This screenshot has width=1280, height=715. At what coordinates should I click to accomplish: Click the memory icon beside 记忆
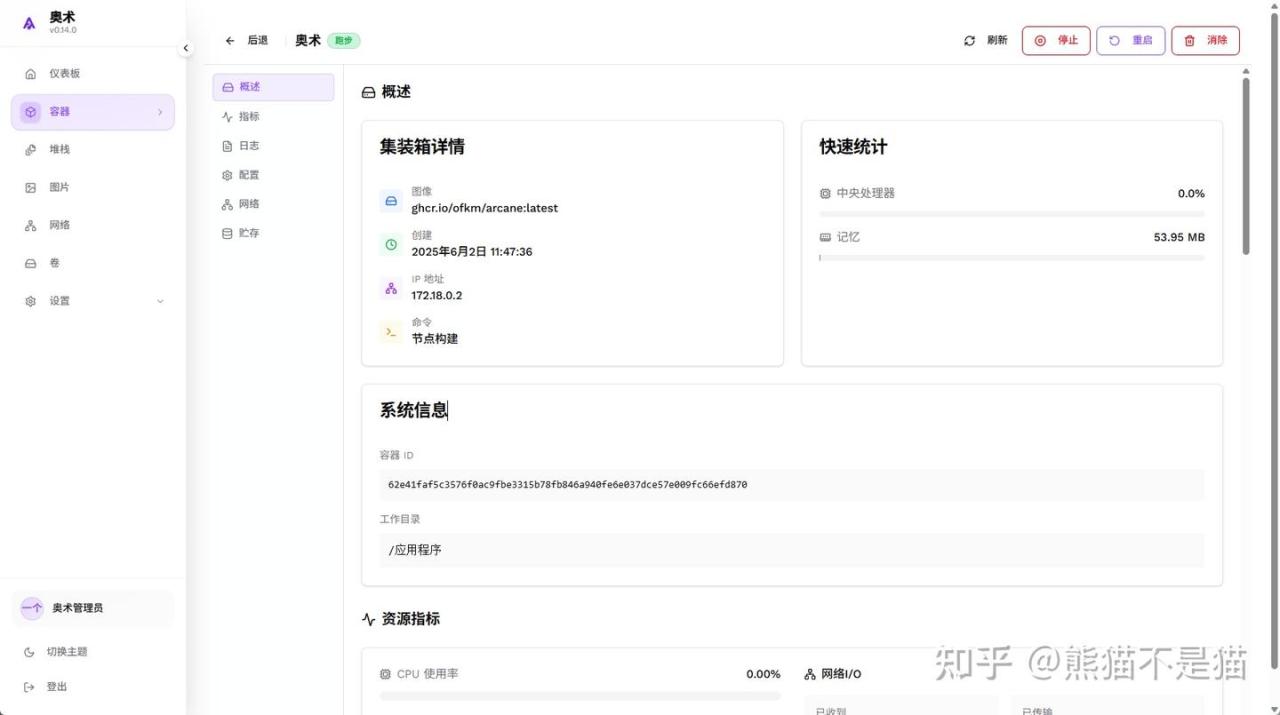coord(825,237)
